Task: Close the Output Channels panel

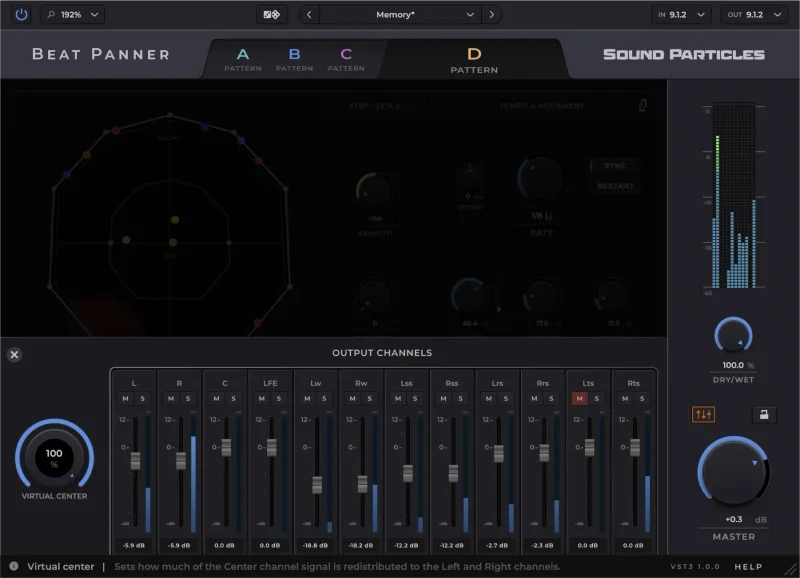Action: coord(14,355)
